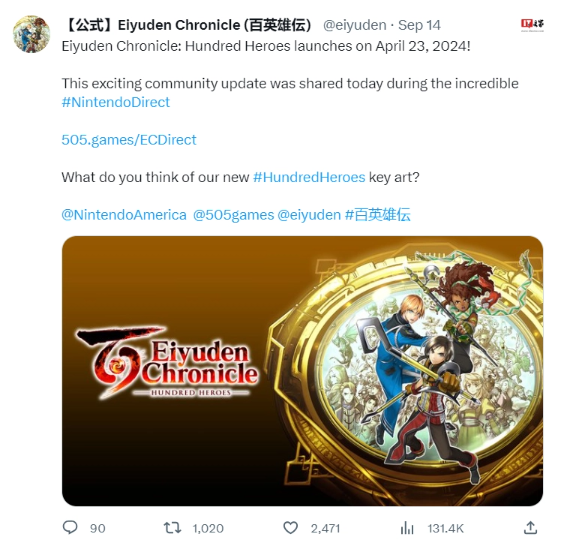Visit the @NintendoAmerica mention
Image resolution: width=571 pixels, height=547 pixels.
click(124, 215)
